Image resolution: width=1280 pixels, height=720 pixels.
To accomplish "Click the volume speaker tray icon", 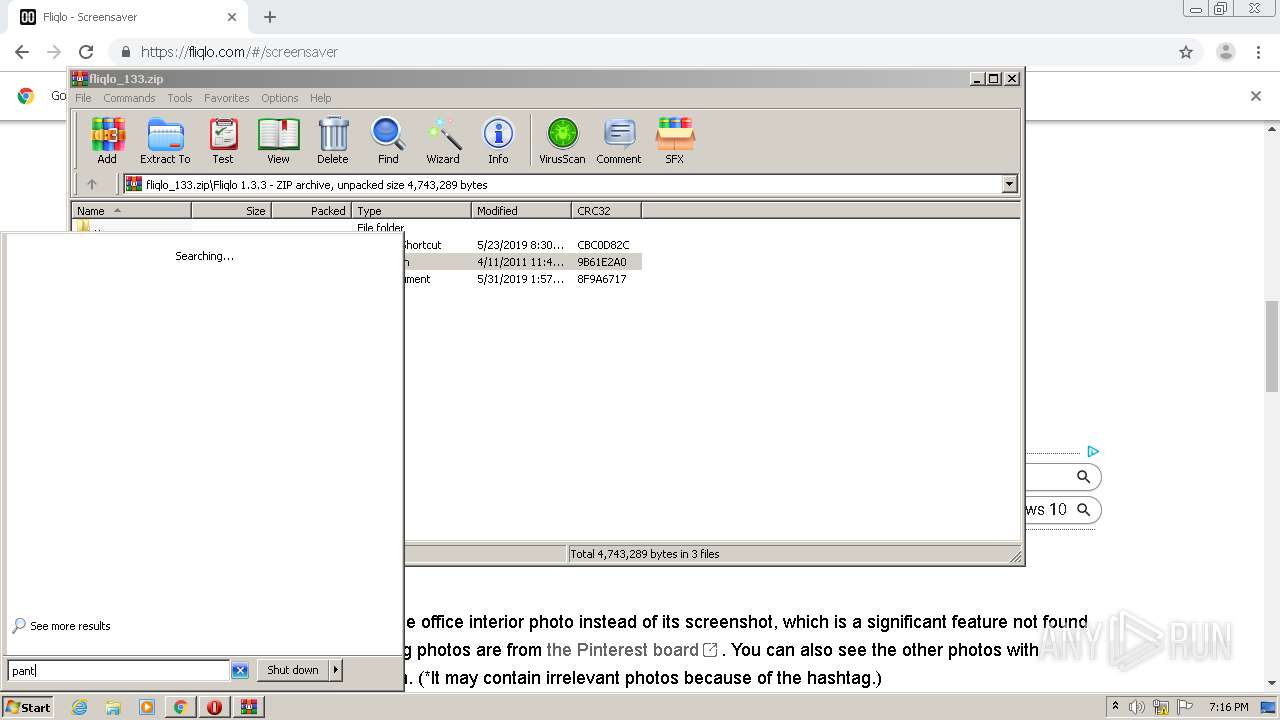I will (x=1137, y=707).
